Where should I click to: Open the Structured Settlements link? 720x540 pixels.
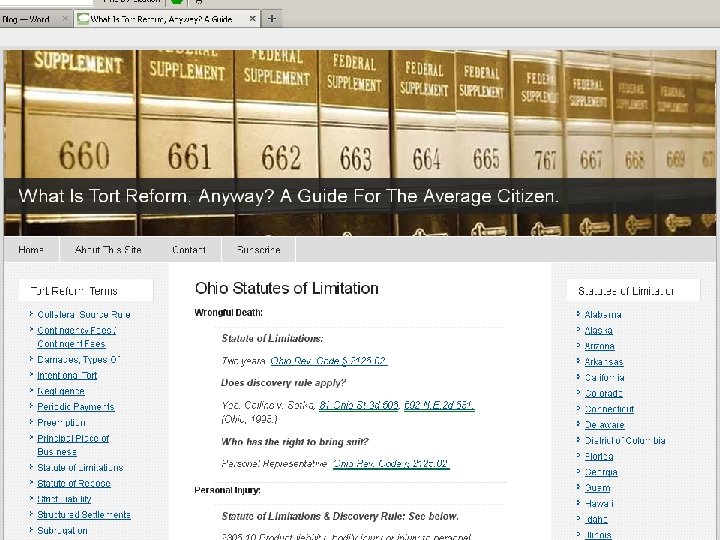pos(84,515)
